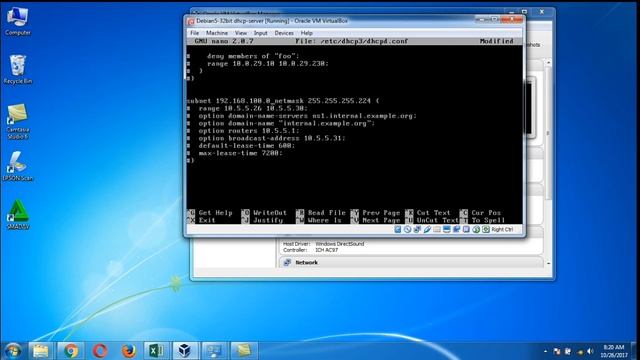Open the volume control in system tray
The height and width of the screenshot is (360, 640).
click(x=590, y=351)
